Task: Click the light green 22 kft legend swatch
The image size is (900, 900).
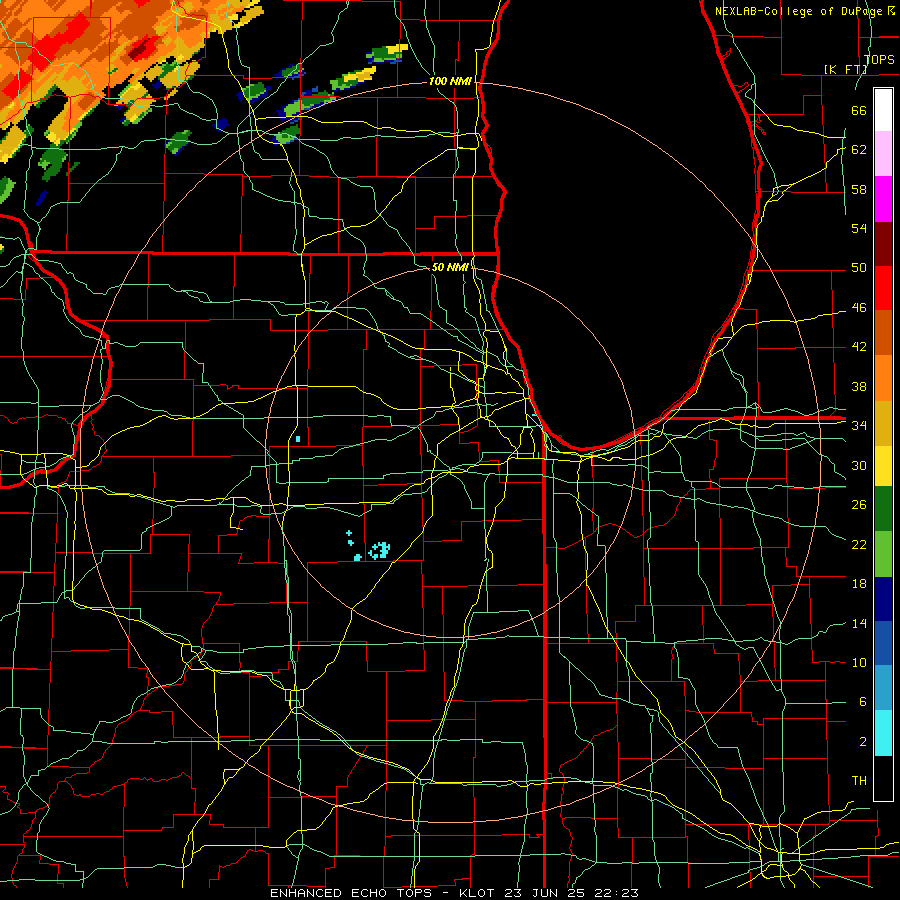Action: (x=883, y=553)
